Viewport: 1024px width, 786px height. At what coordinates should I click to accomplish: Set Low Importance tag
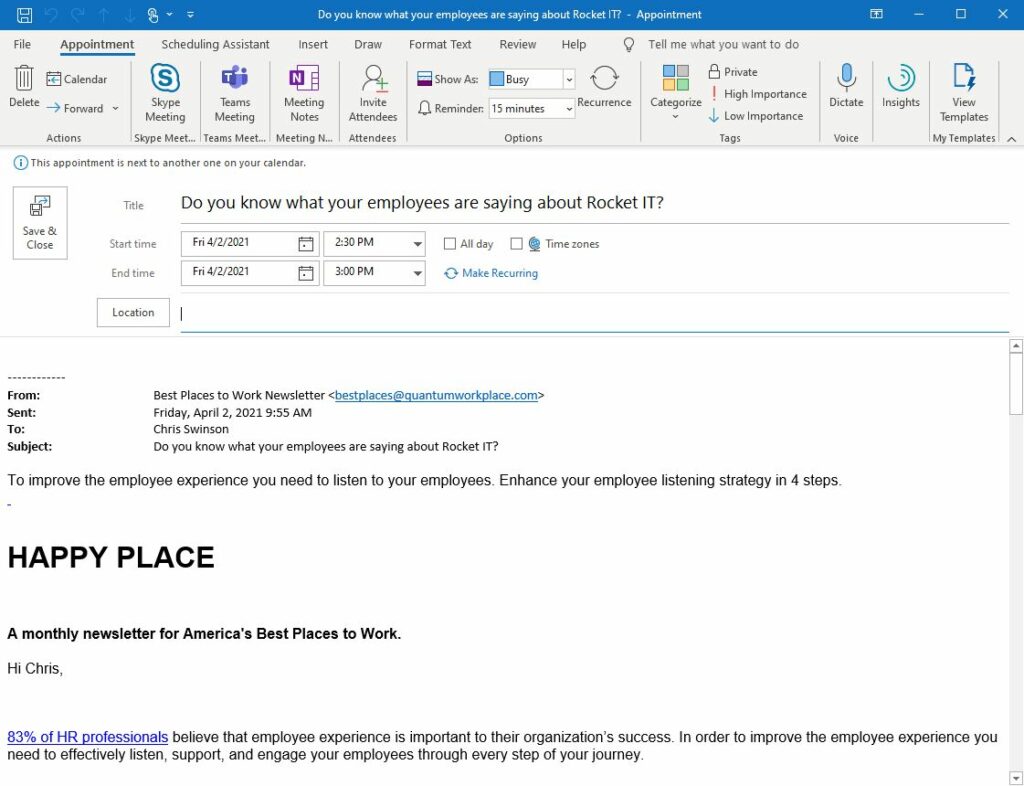coord(756,116)
